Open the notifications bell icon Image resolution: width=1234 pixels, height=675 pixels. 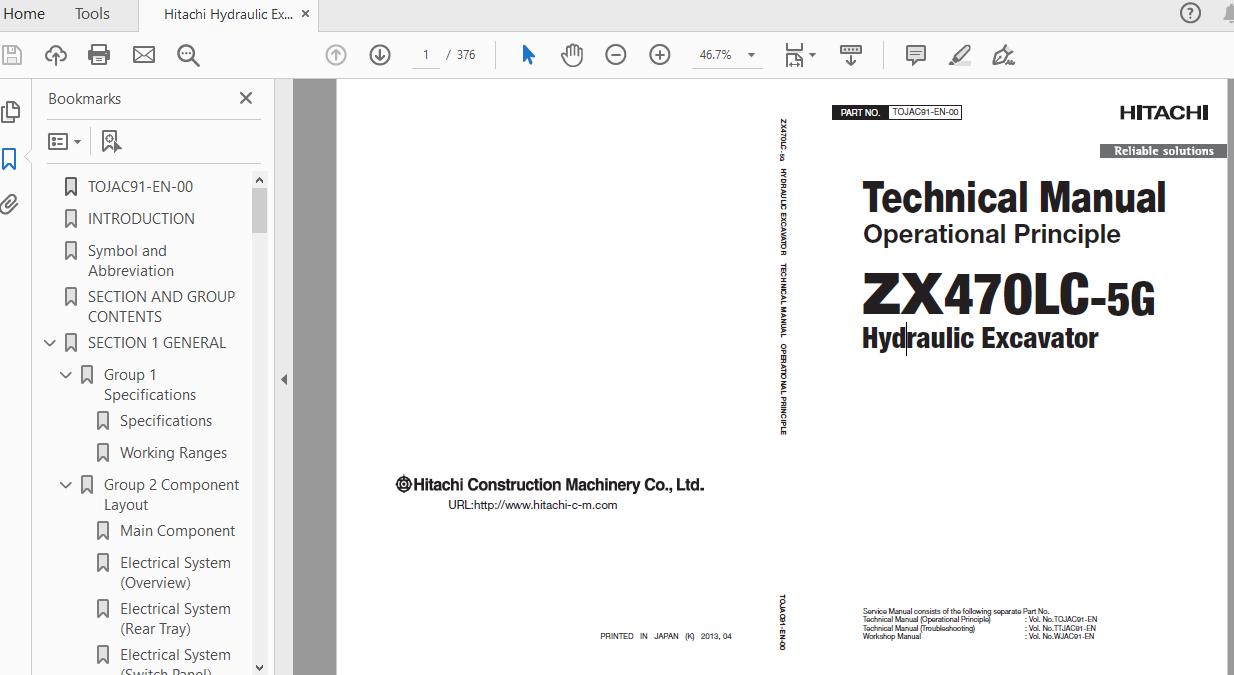1227,13
